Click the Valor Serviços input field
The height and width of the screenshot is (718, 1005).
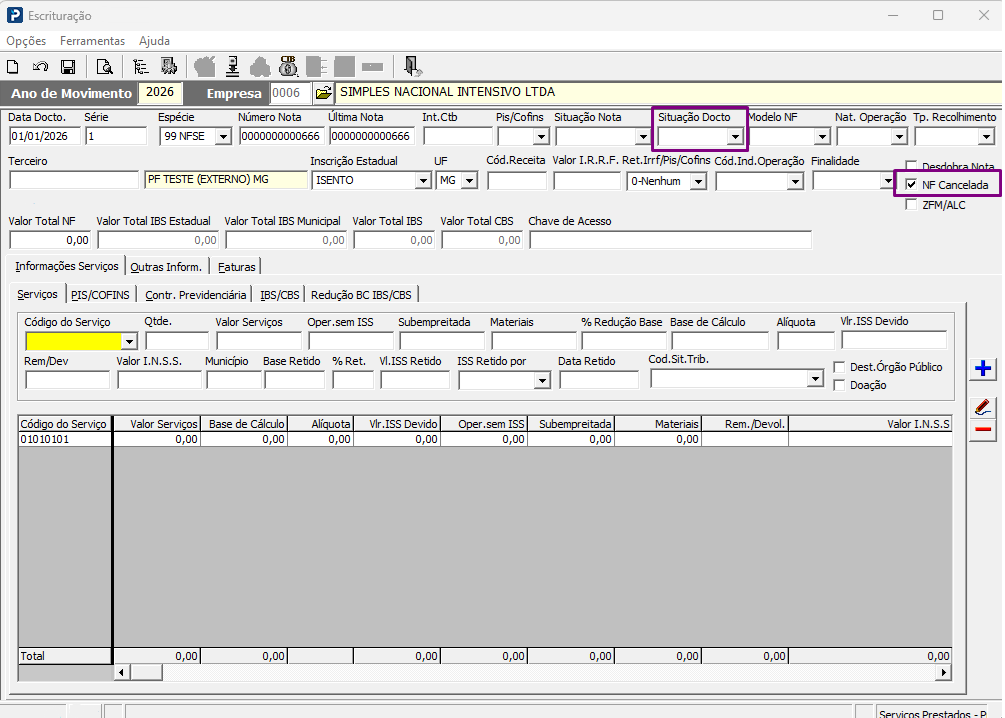[x=259, y=341]
